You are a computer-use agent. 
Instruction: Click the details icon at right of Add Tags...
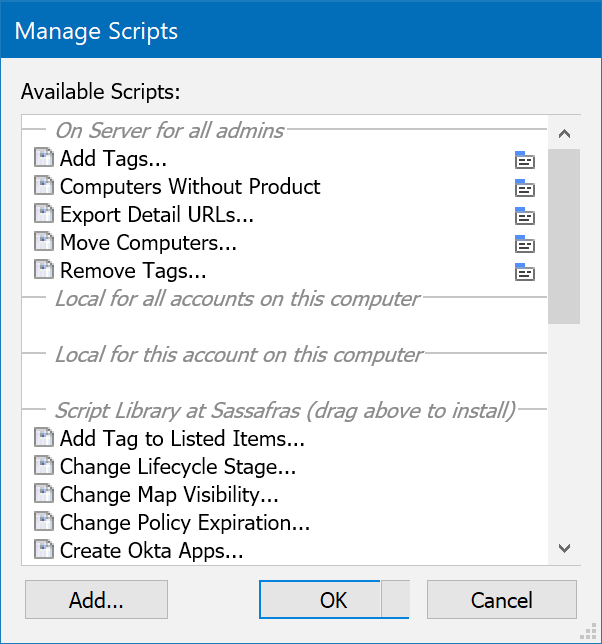tap(525, 160)
